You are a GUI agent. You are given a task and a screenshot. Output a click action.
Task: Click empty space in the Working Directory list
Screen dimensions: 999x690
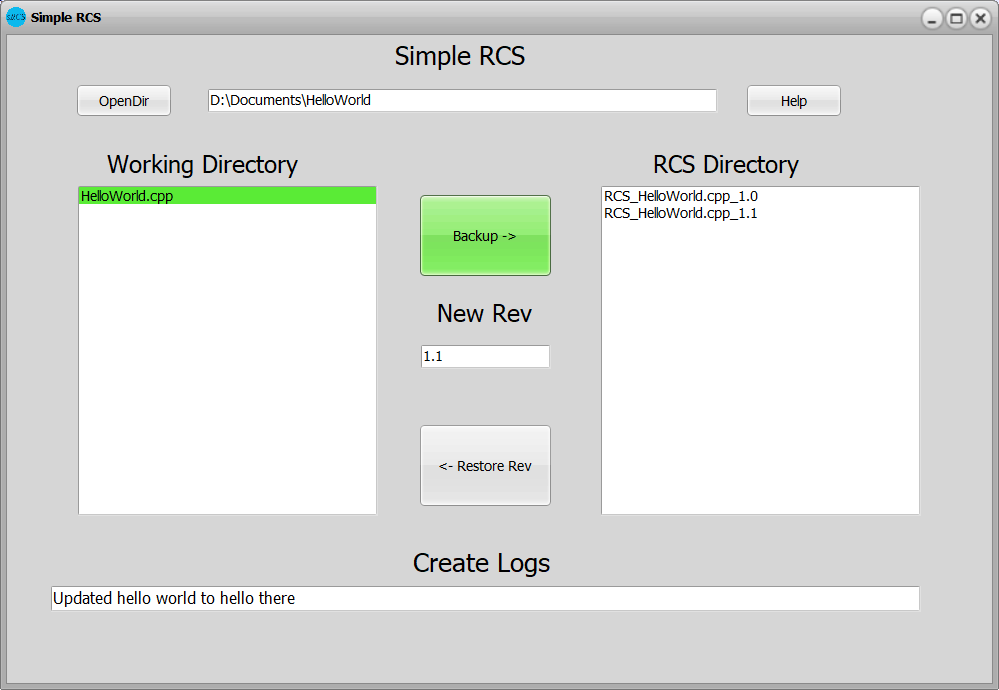pyautogui.click(x=227, y=380)
